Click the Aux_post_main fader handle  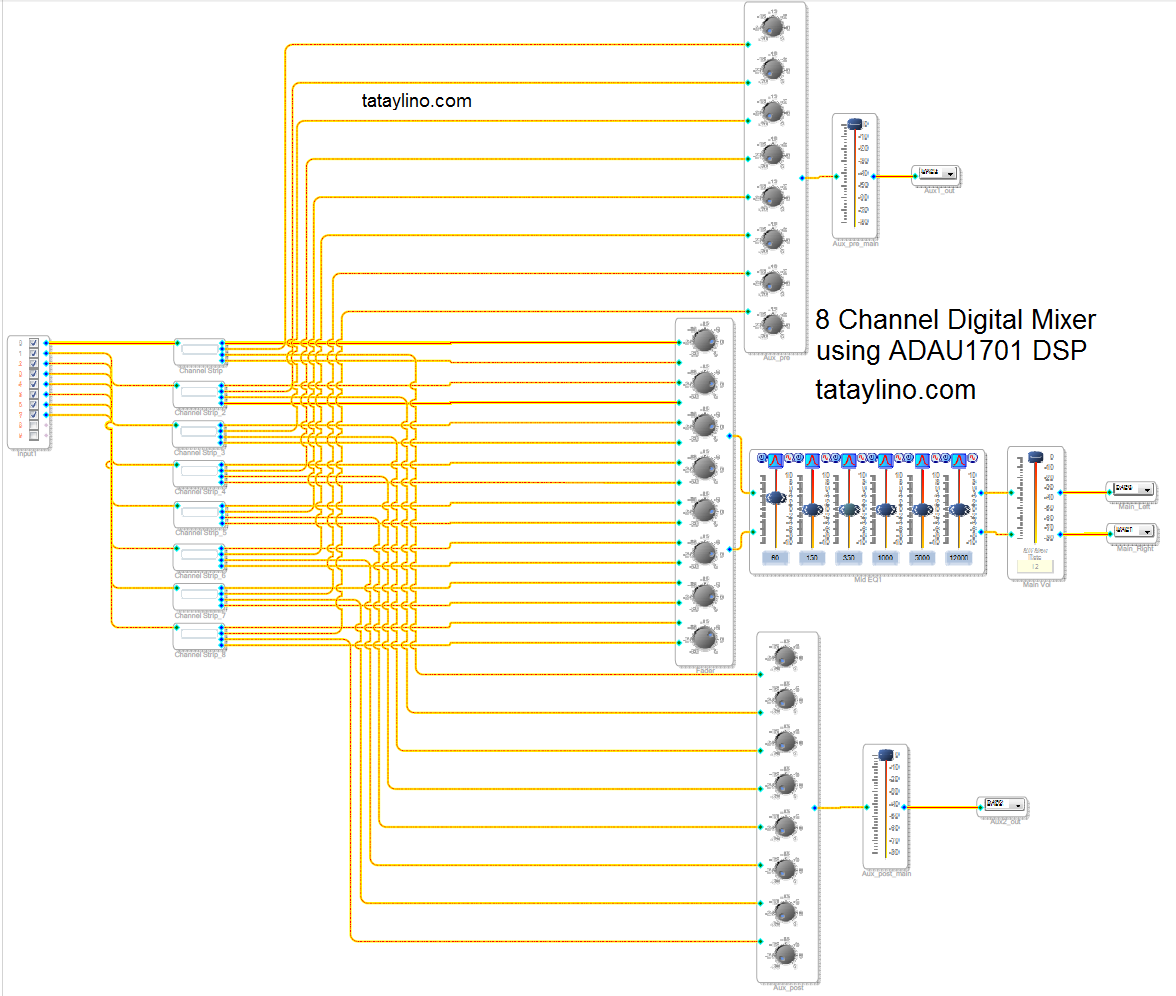pyautogui.click(x=886, y=755)
